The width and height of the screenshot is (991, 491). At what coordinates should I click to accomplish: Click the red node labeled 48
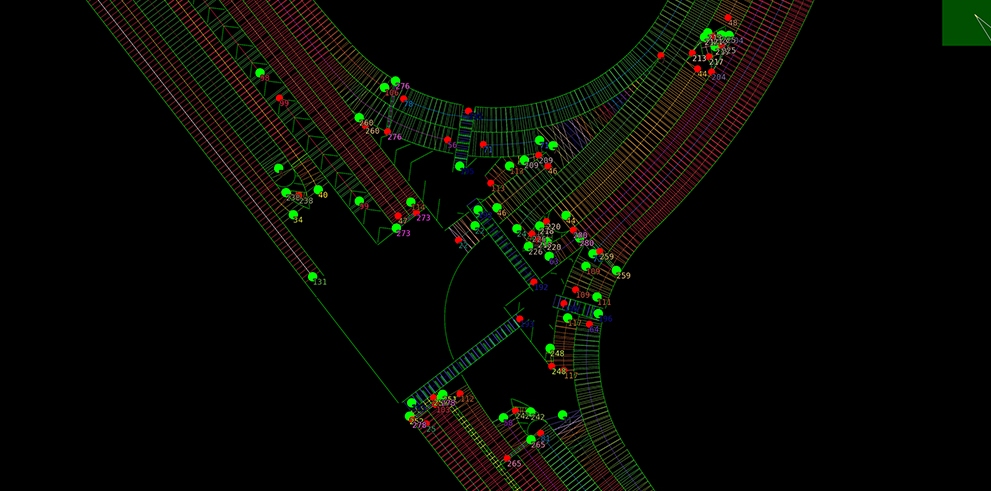(x=727, y=18)
